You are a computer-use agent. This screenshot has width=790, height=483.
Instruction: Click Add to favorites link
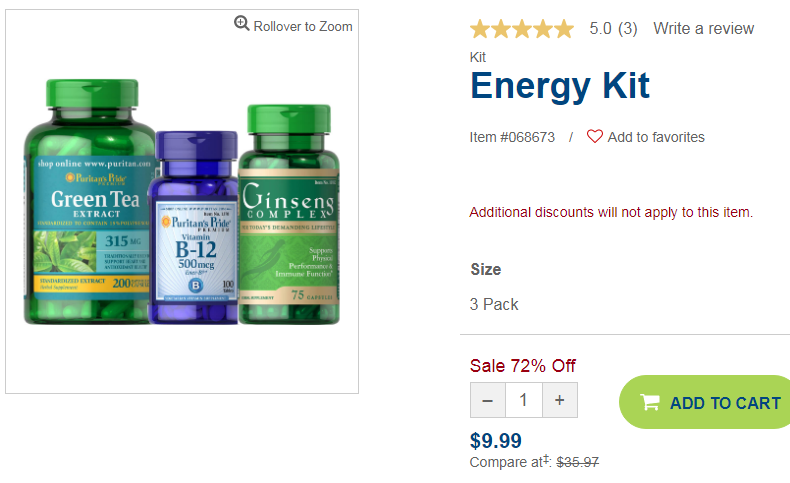655,137
